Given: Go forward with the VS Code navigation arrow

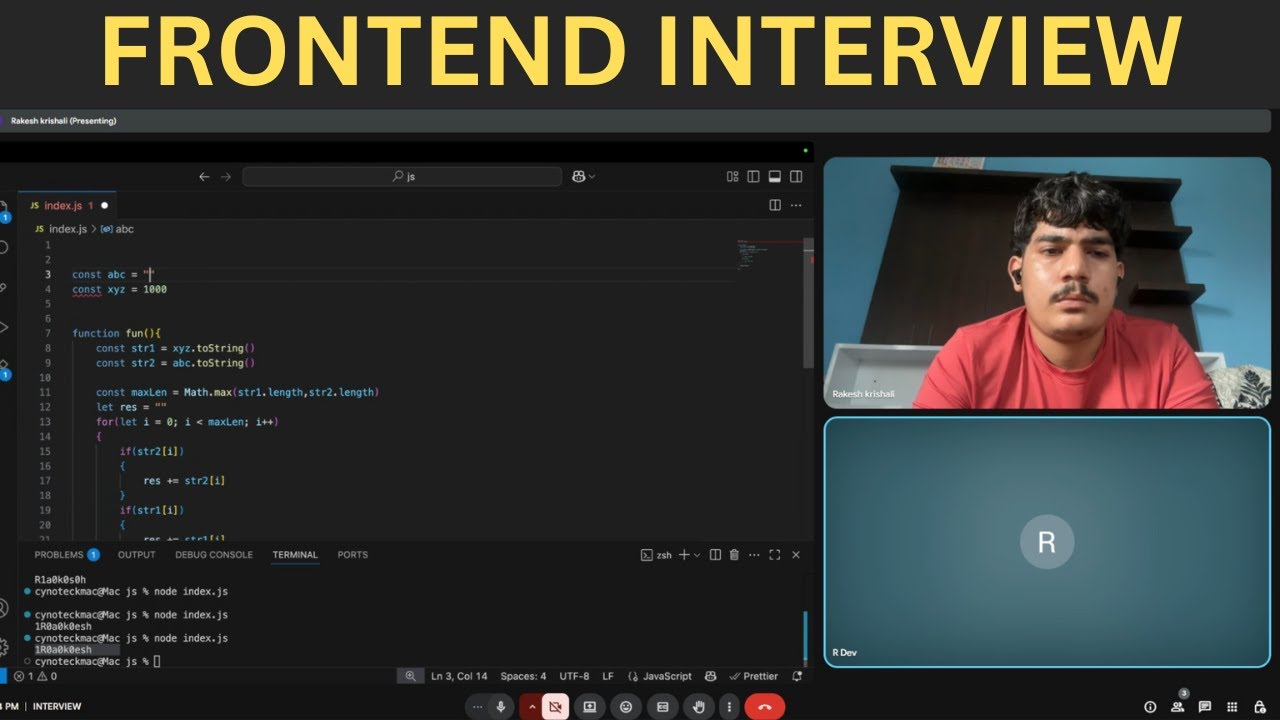Looking at the screenshot, I should click(226, 176).
